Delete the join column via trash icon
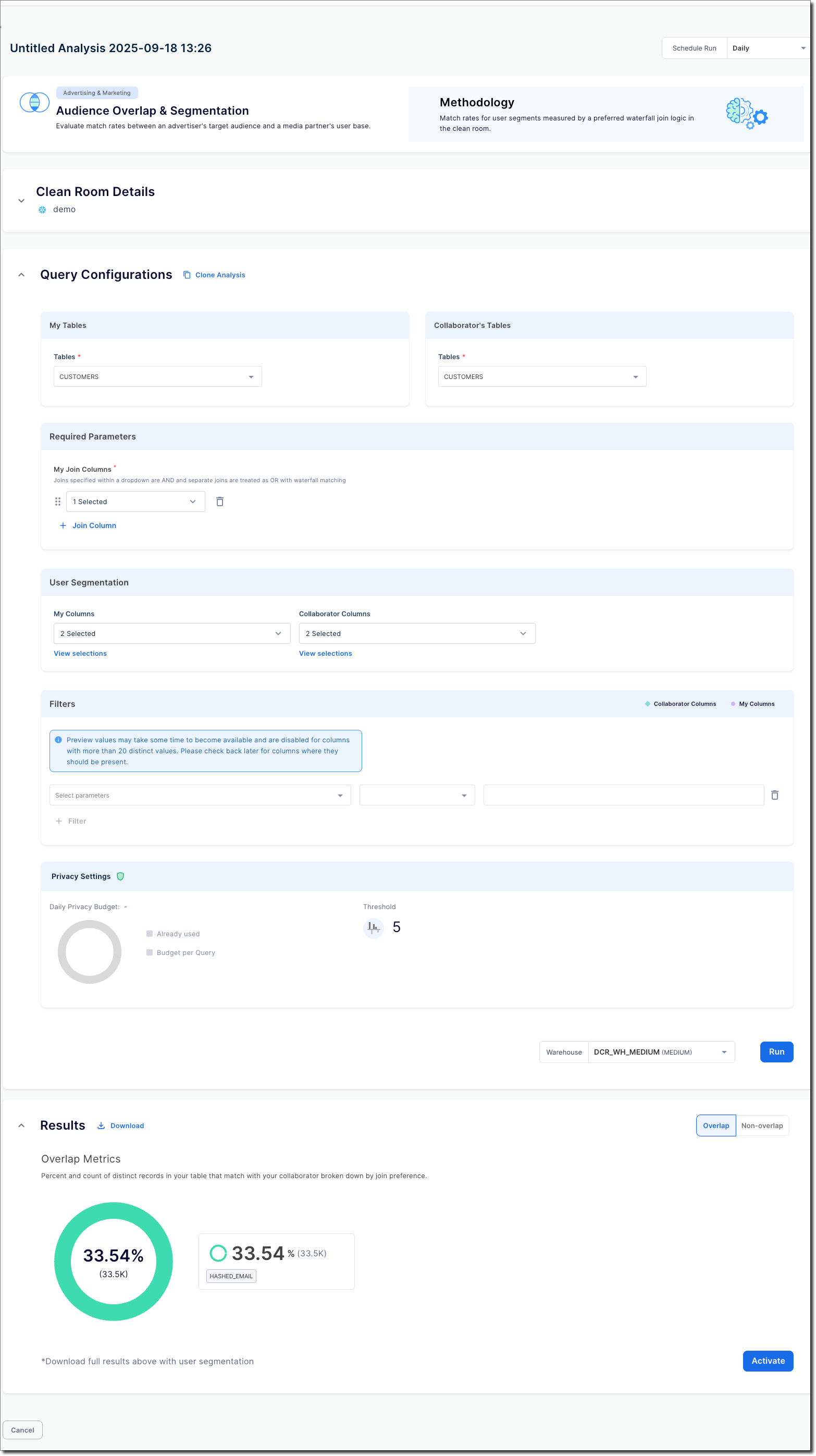This screenshot has height=1456, width=816. pos(220,501)
